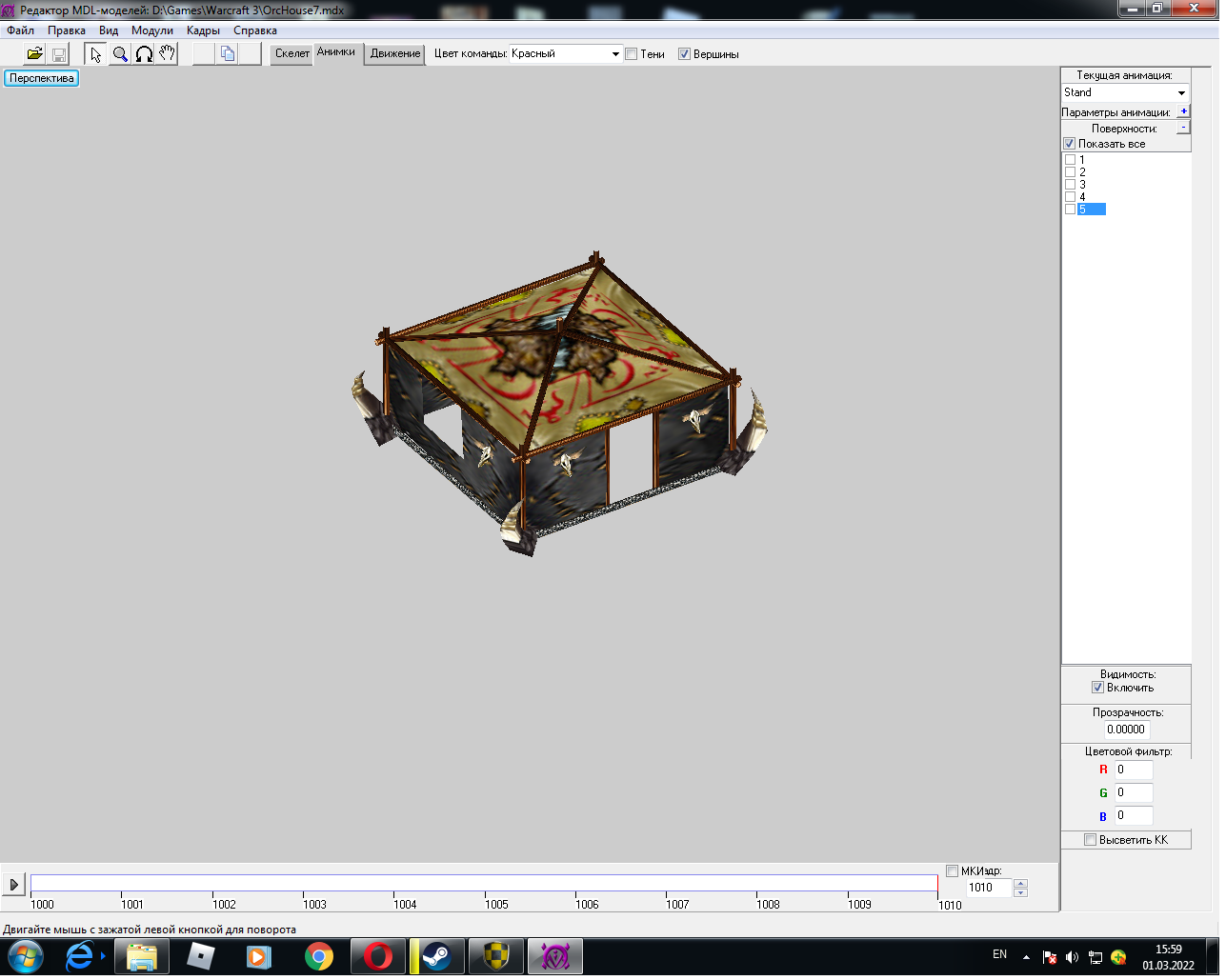
Task: Open the Цвет команды color dropdown
Action: click(615, 54)
